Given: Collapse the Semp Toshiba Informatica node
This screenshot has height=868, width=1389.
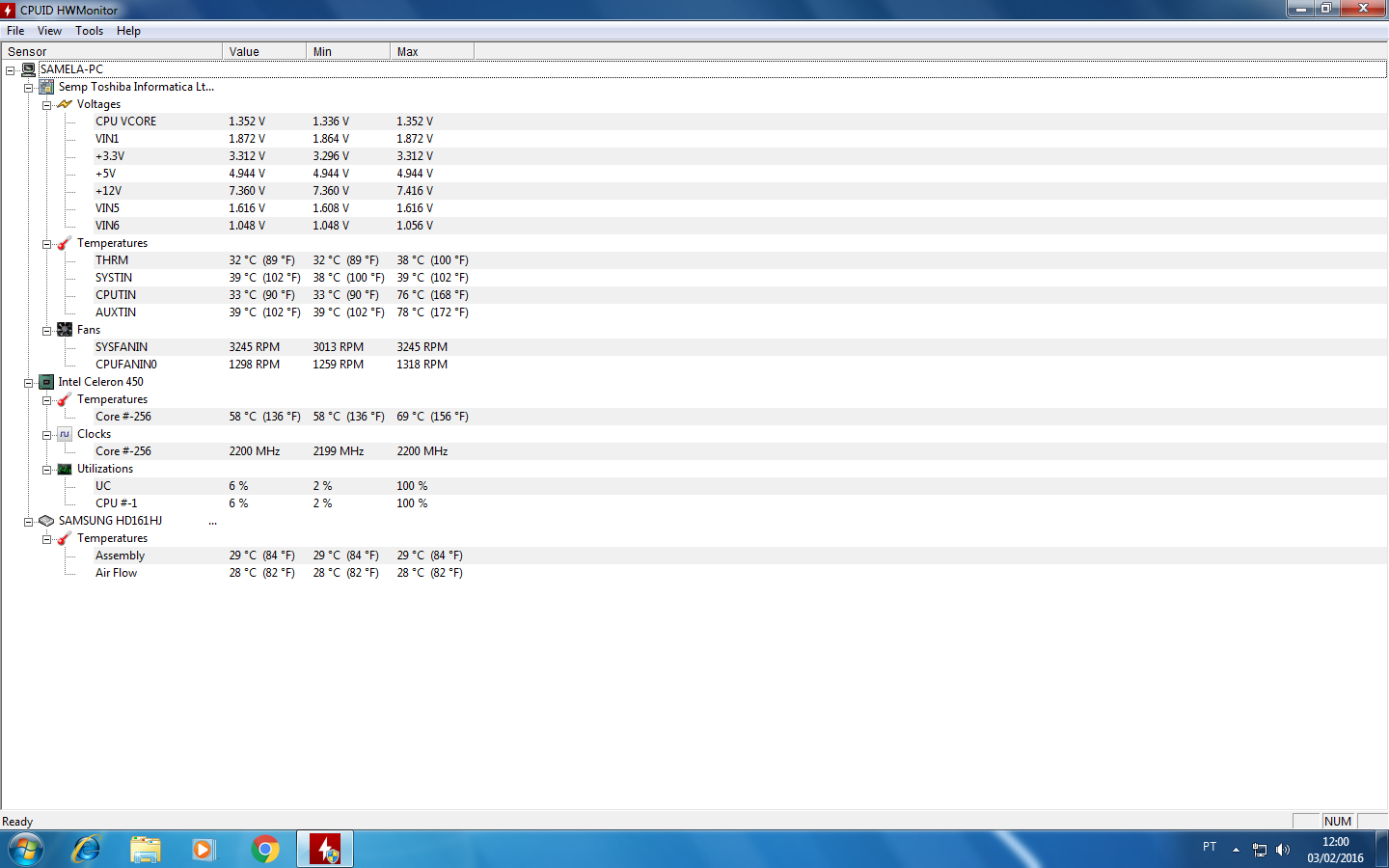Looking at the screenshot, I should point(29,88).
